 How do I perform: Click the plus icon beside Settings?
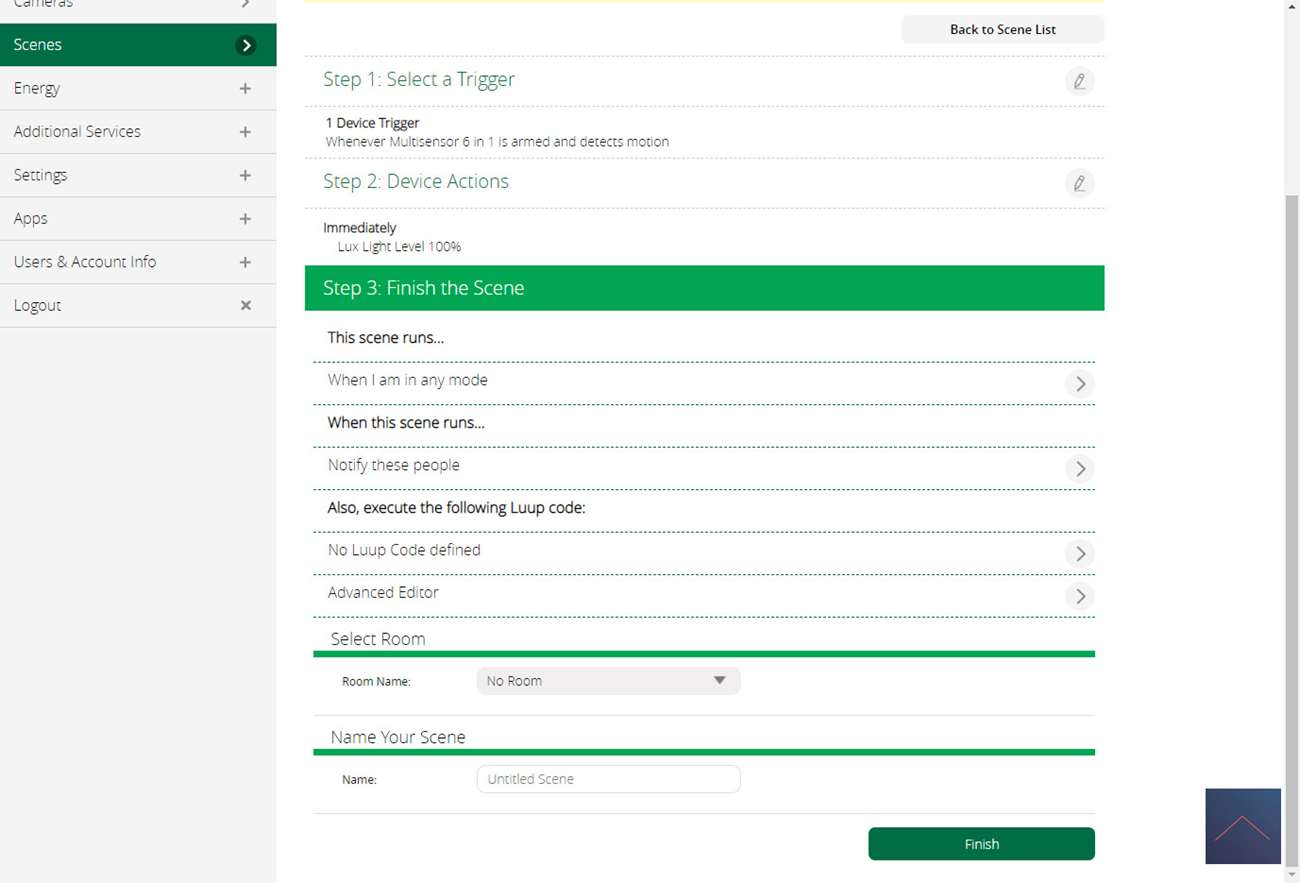tap(245, 175)
